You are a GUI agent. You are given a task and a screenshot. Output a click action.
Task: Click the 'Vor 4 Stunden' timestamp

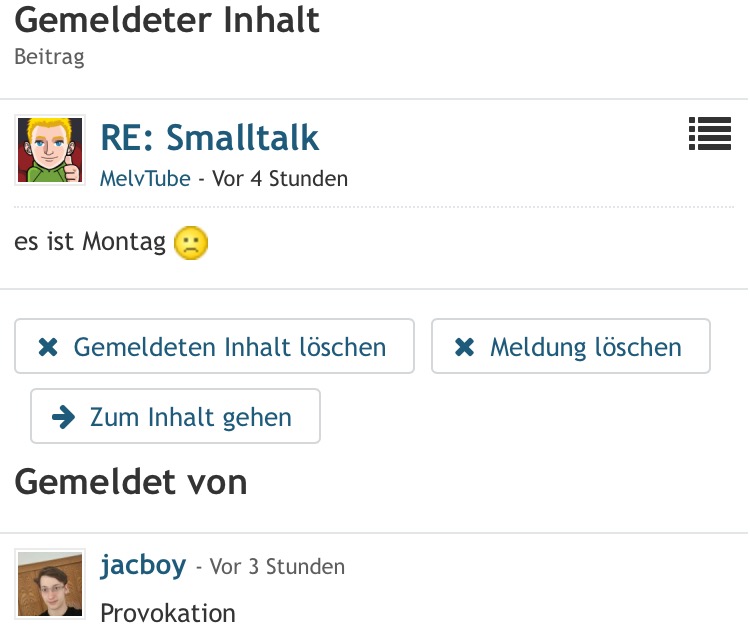tap(280, 179)
